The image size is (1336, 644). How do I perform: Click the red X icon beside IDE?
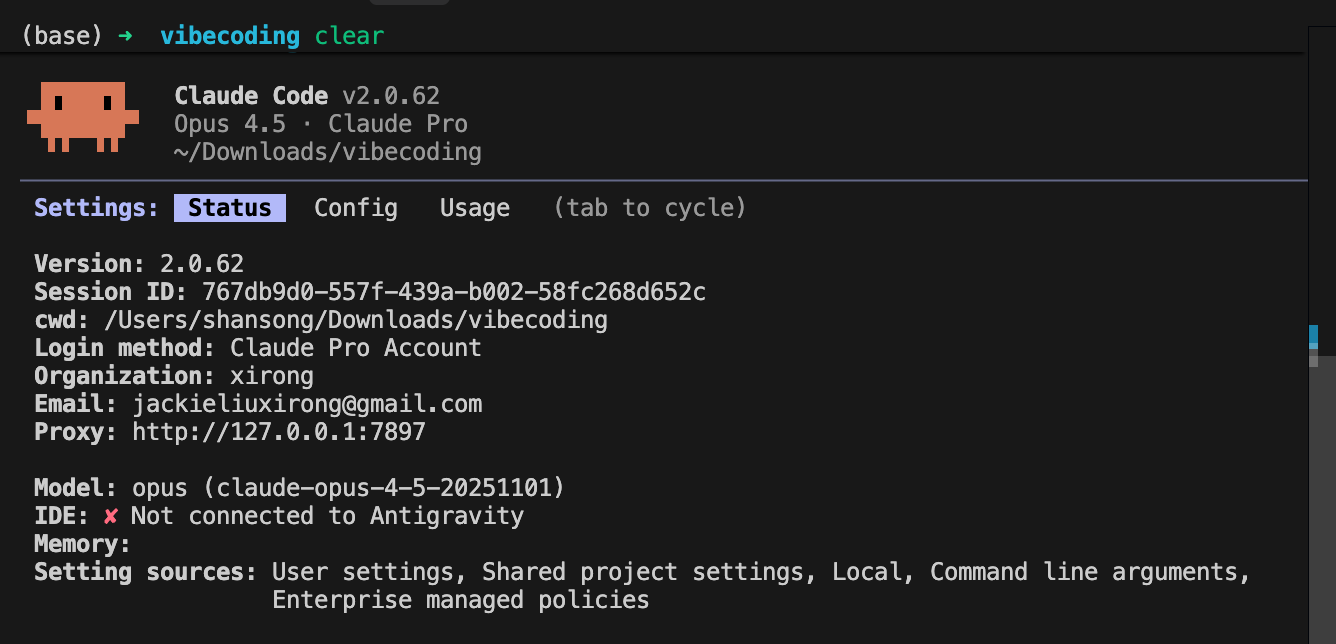(111, 516)
